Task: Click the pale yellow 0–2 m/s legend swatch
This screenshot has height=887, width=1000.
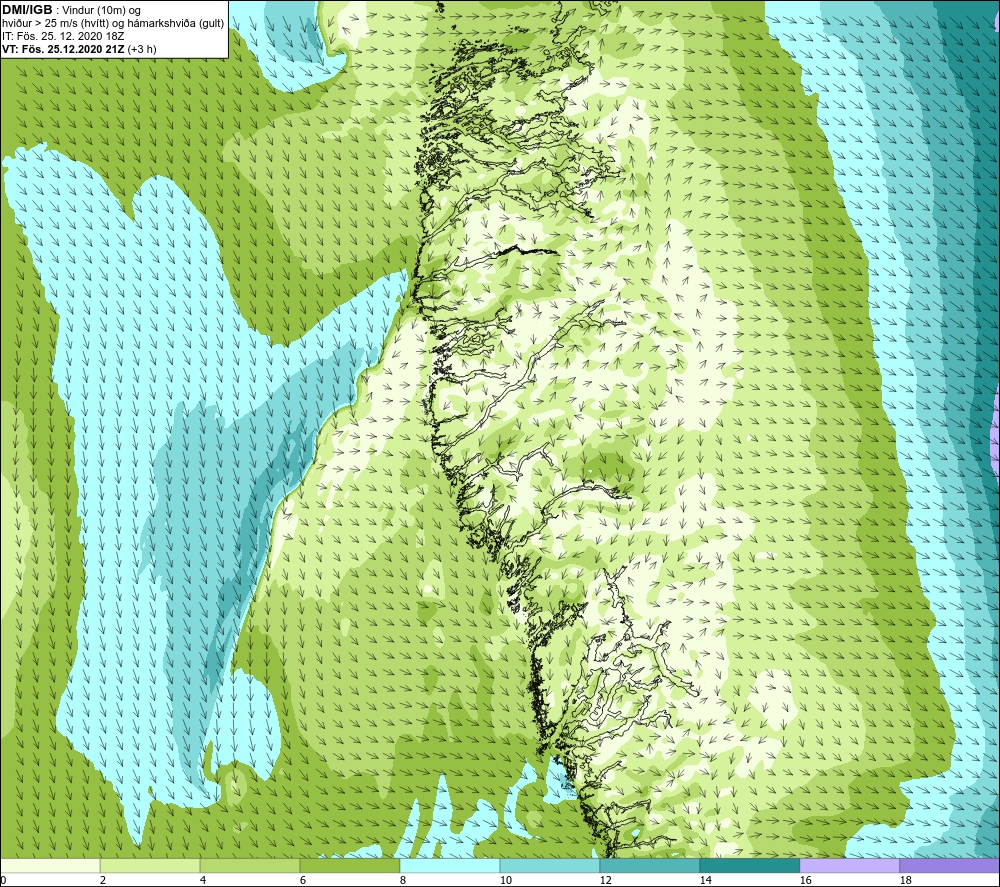Action: coord(50,865)
